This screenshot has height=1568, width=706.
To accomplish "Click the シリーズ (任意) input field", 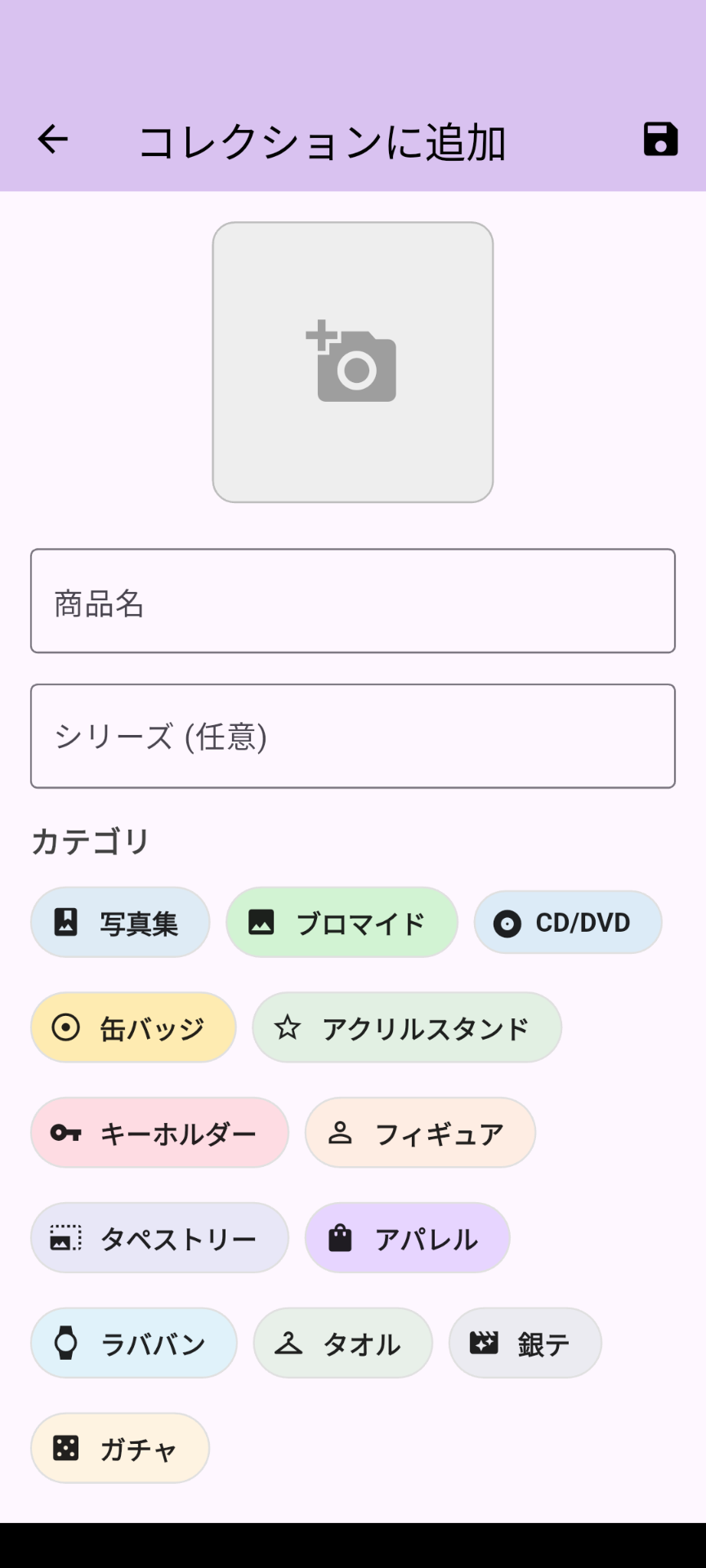I will click(353, 736).
